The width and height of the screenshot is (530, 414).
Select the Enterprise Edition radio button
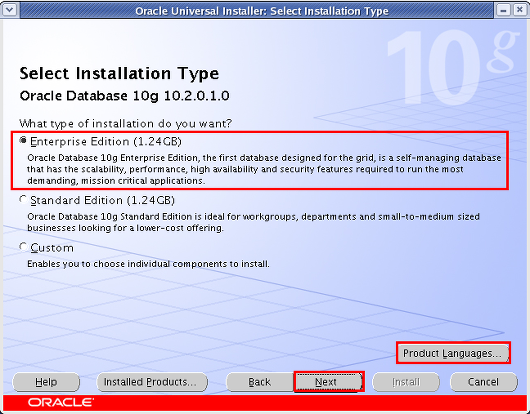tap(23, 140)
